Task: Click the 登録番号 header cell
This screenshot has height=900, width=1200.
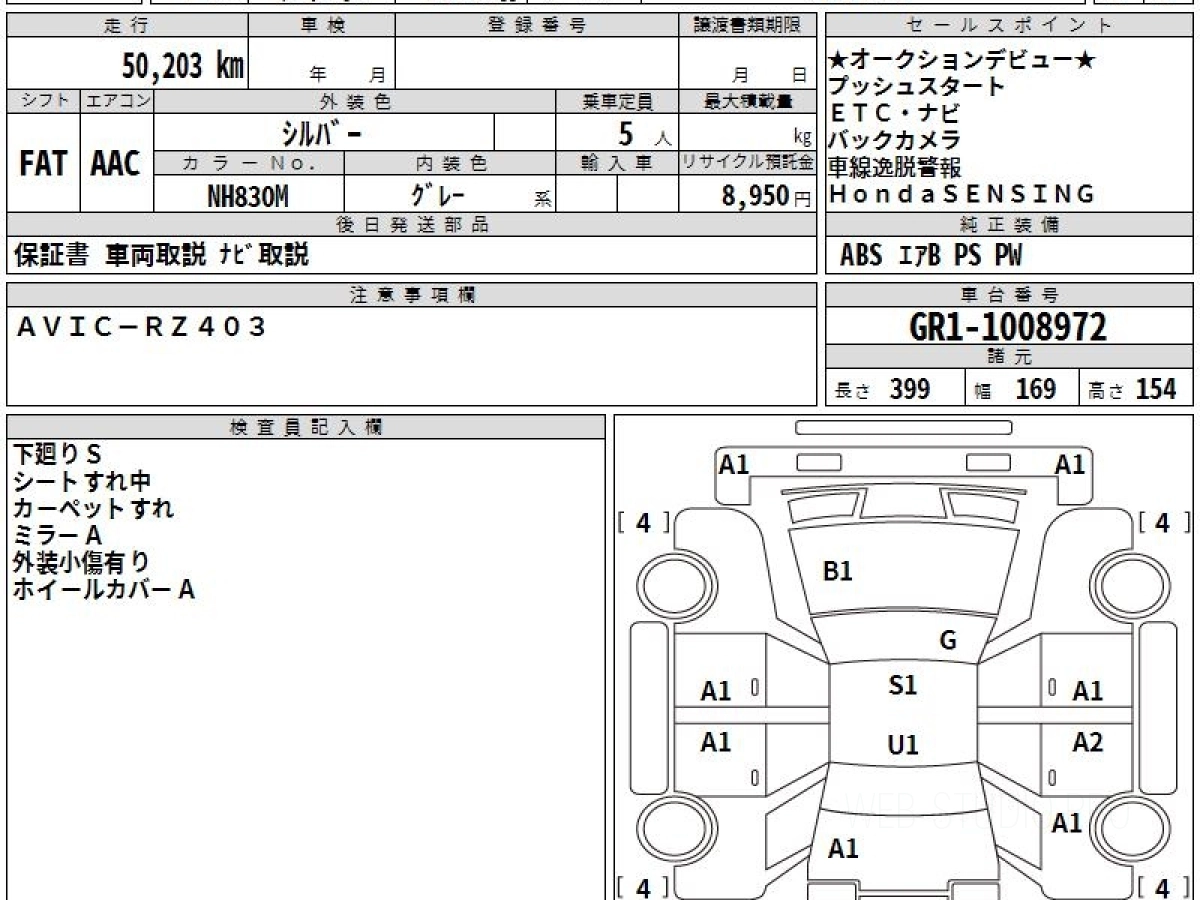Action: coord(537,26)
